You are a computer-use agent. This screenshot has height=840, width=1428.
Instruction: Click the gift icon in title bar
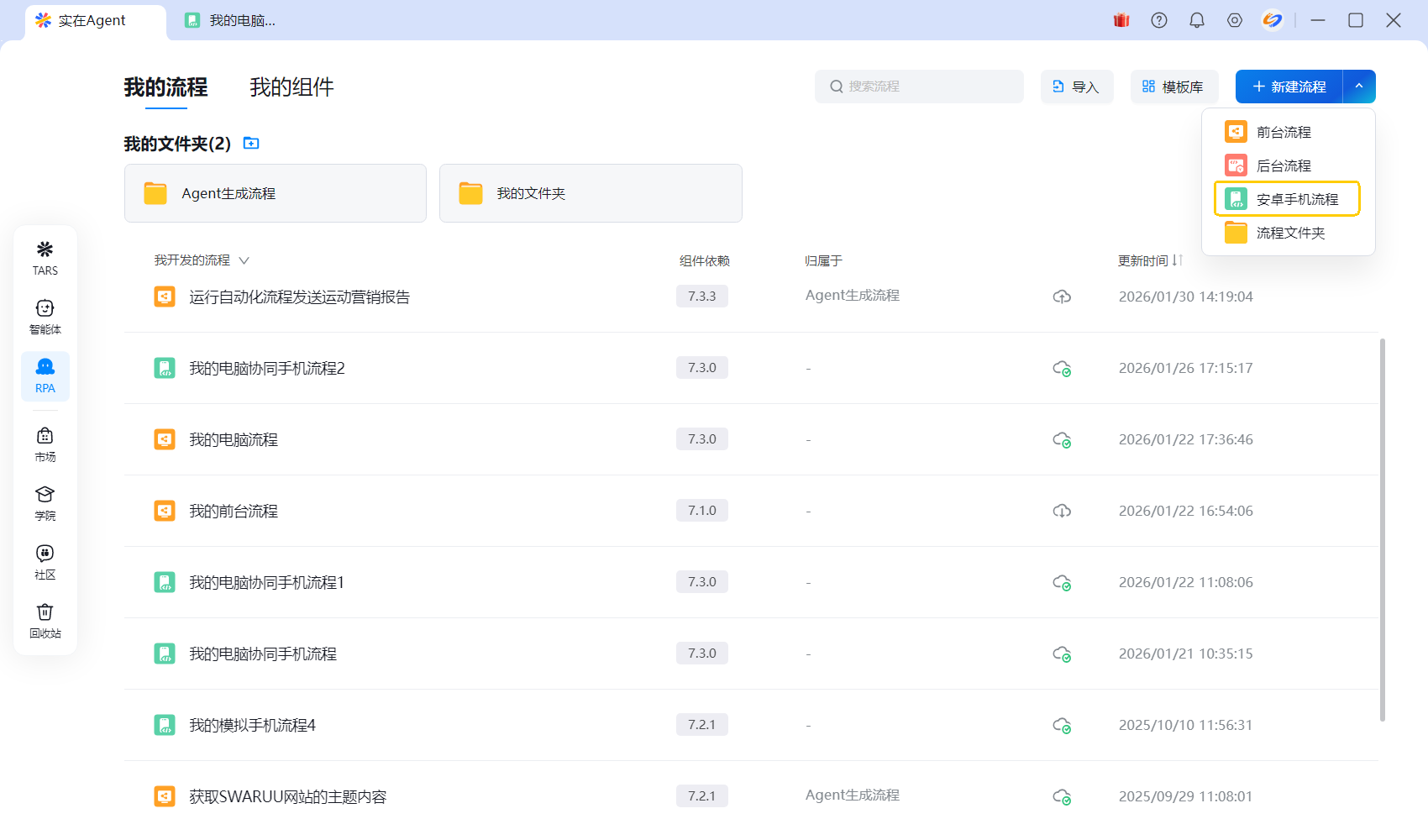pos(1121,20)
